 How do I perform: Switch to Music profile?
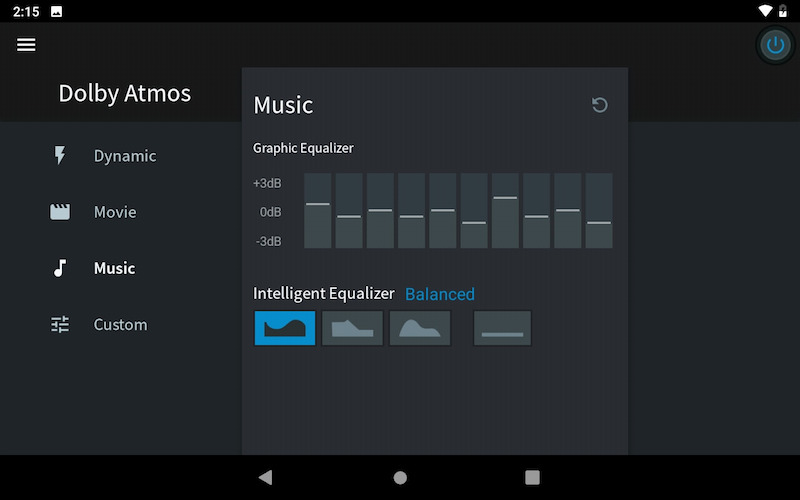tap(114, 268)
